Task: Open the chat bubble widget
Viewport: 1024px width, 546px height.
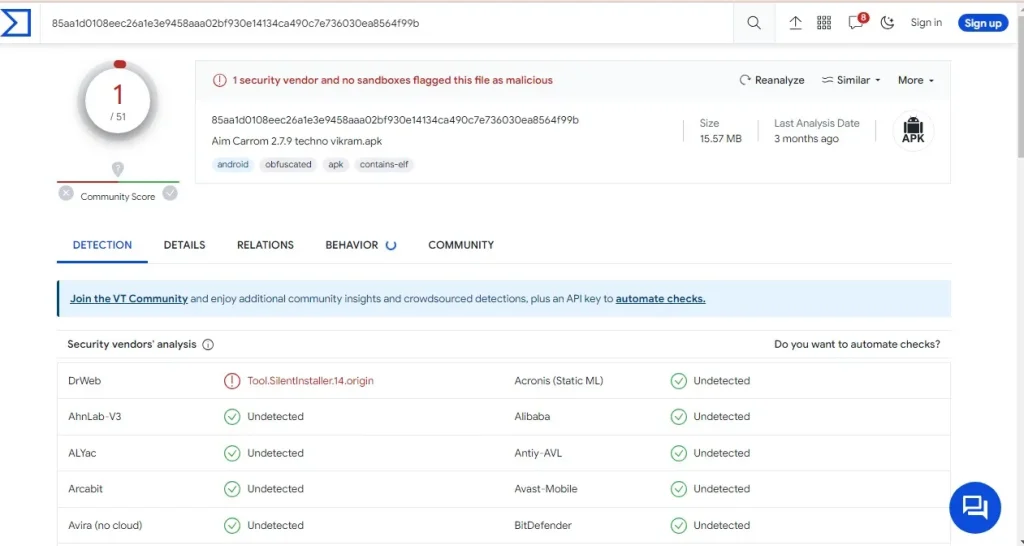Action: click(x=974, y=507)
